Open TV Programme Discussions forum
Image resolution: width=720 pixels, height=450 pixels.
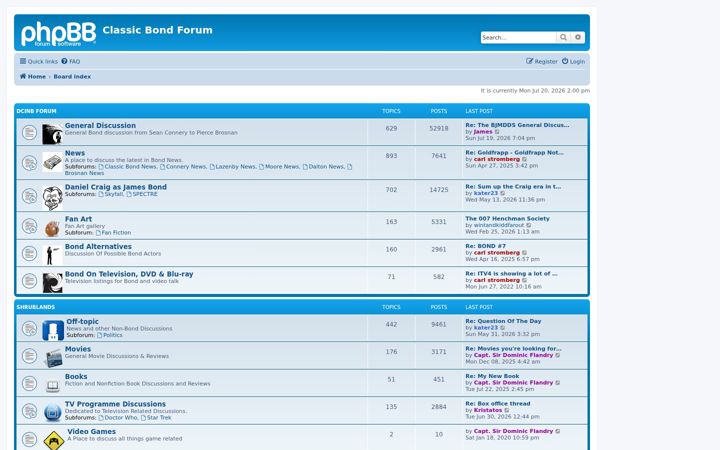click(x=115, y=404)
